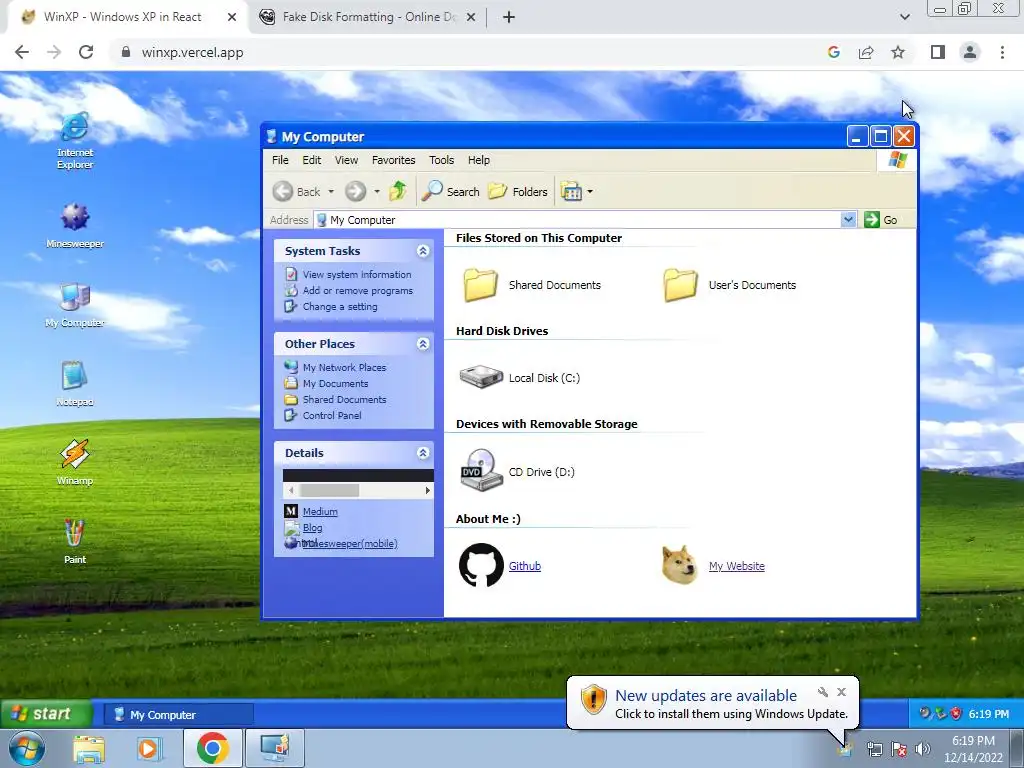Collapse the System Tasks panel
The image size is (1024, 768).
coord(423,251)
